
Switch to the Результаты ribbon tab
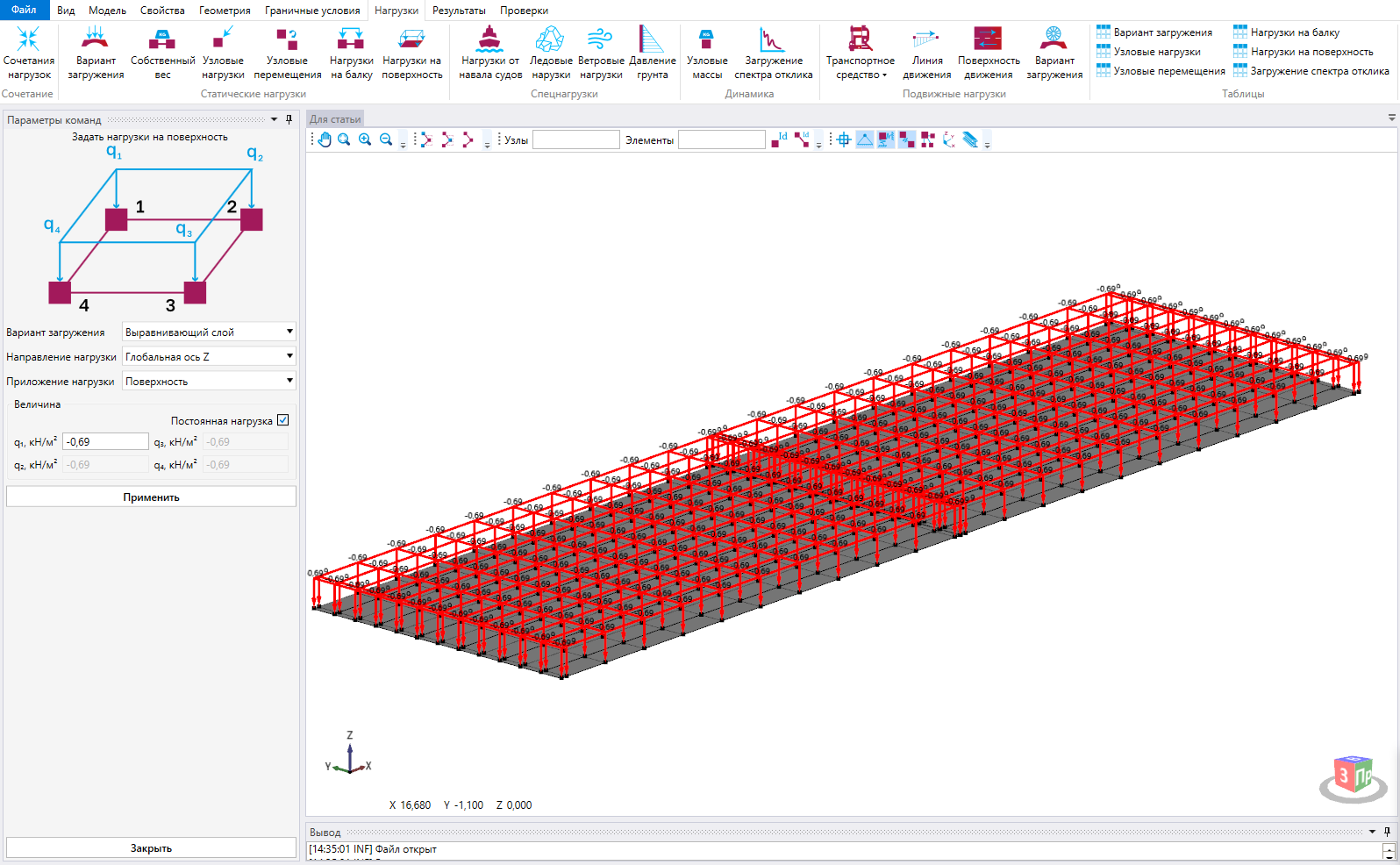pyautogui.click(x=459, y=11)
